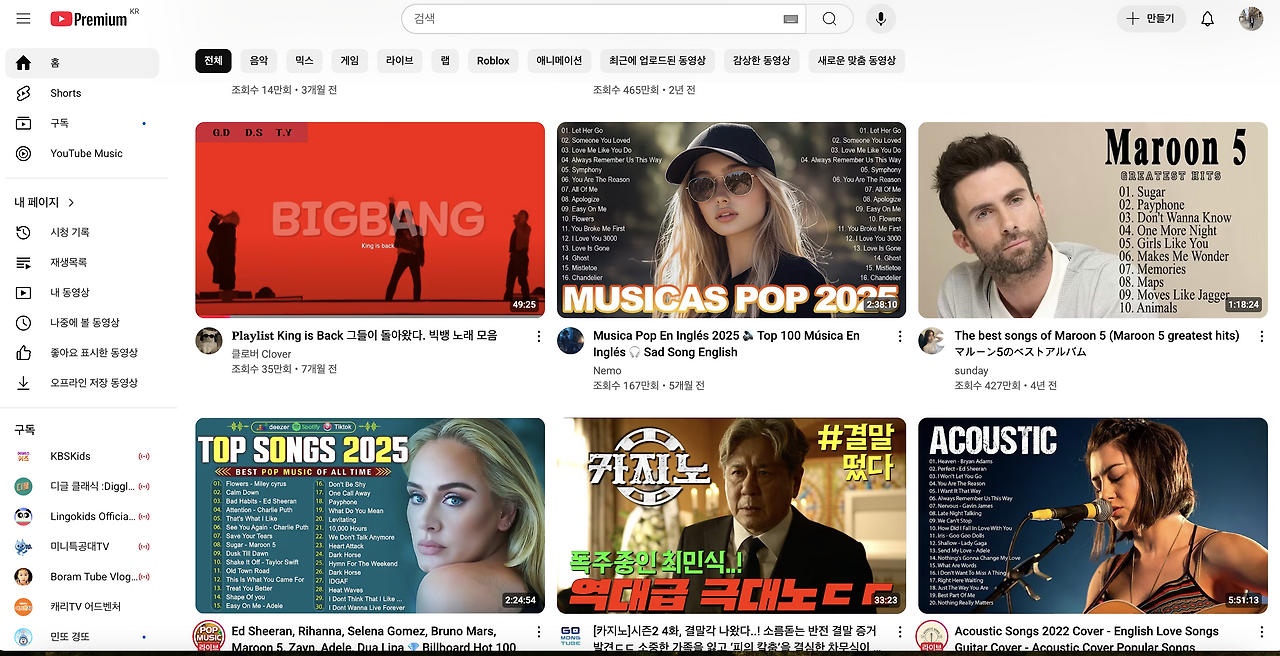The width and height of the screenshot is (1280, 656).
Task: Open your profile avatar menu
Action: [1250, 18]
